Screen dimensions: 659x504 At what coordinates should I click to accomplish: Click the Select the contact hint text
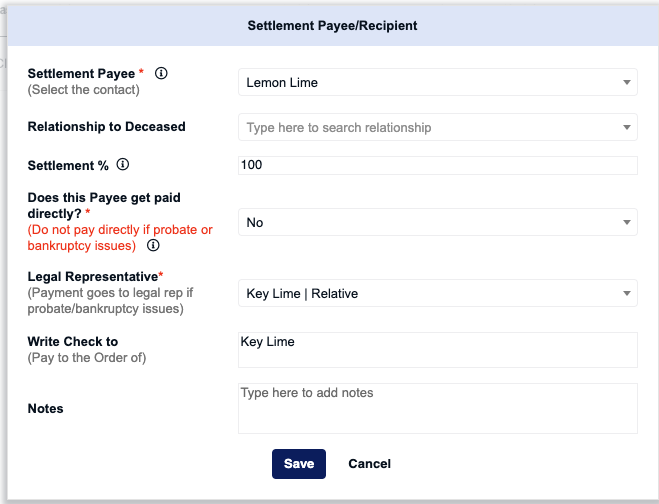84,90
